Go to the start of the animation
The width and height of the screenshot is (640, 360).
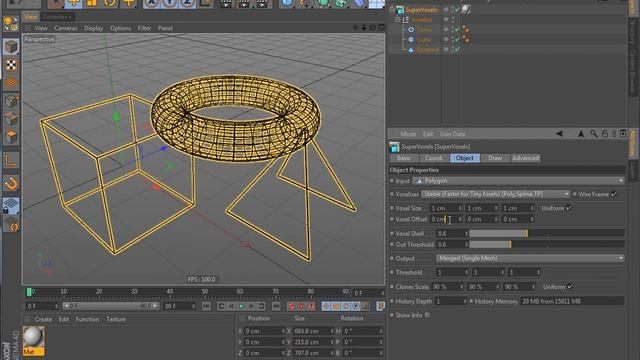tap(206, 306)
